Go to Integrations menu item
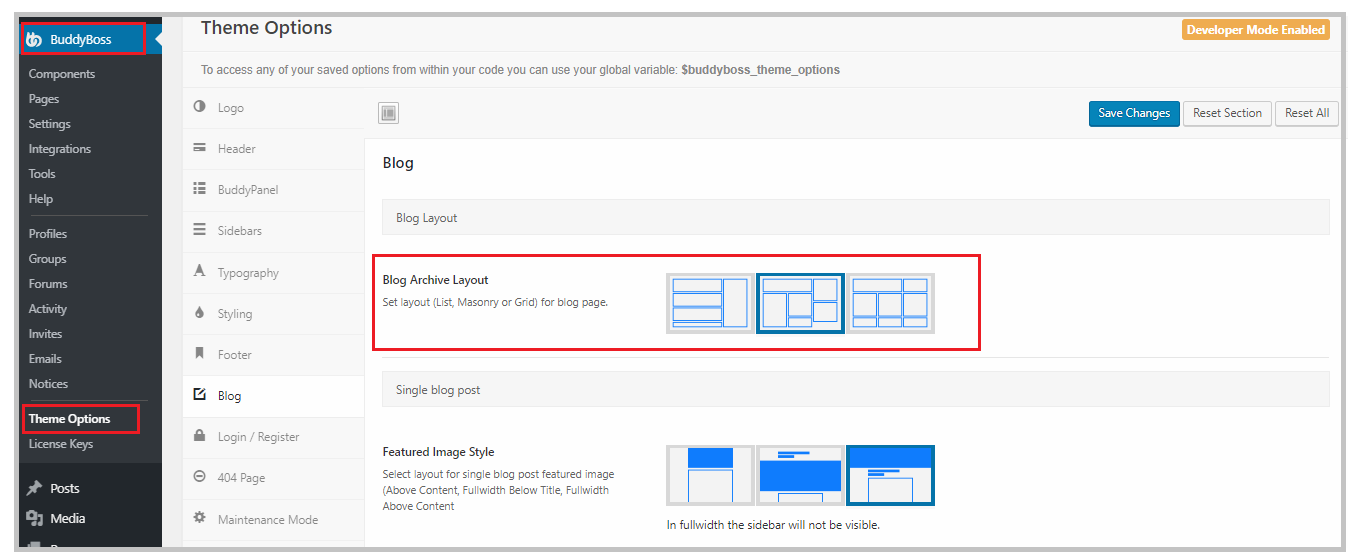Image resolution: width=1356 pixels, height=560 pixels. tap(60, 149)
